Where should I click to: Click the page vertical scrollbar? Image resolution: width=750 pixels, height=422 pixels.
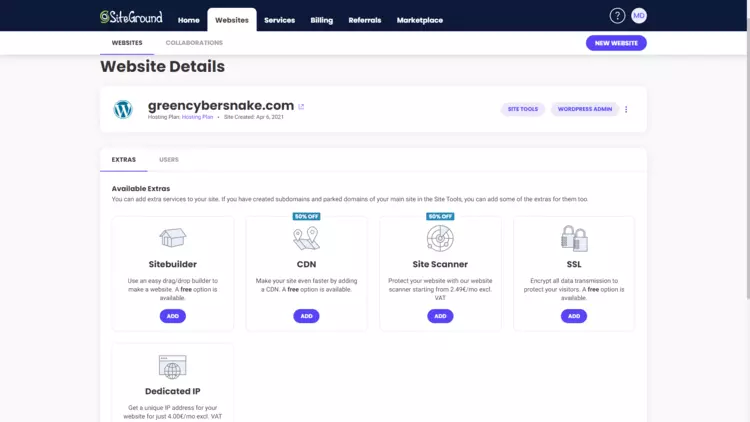click(x=747, y=158)
